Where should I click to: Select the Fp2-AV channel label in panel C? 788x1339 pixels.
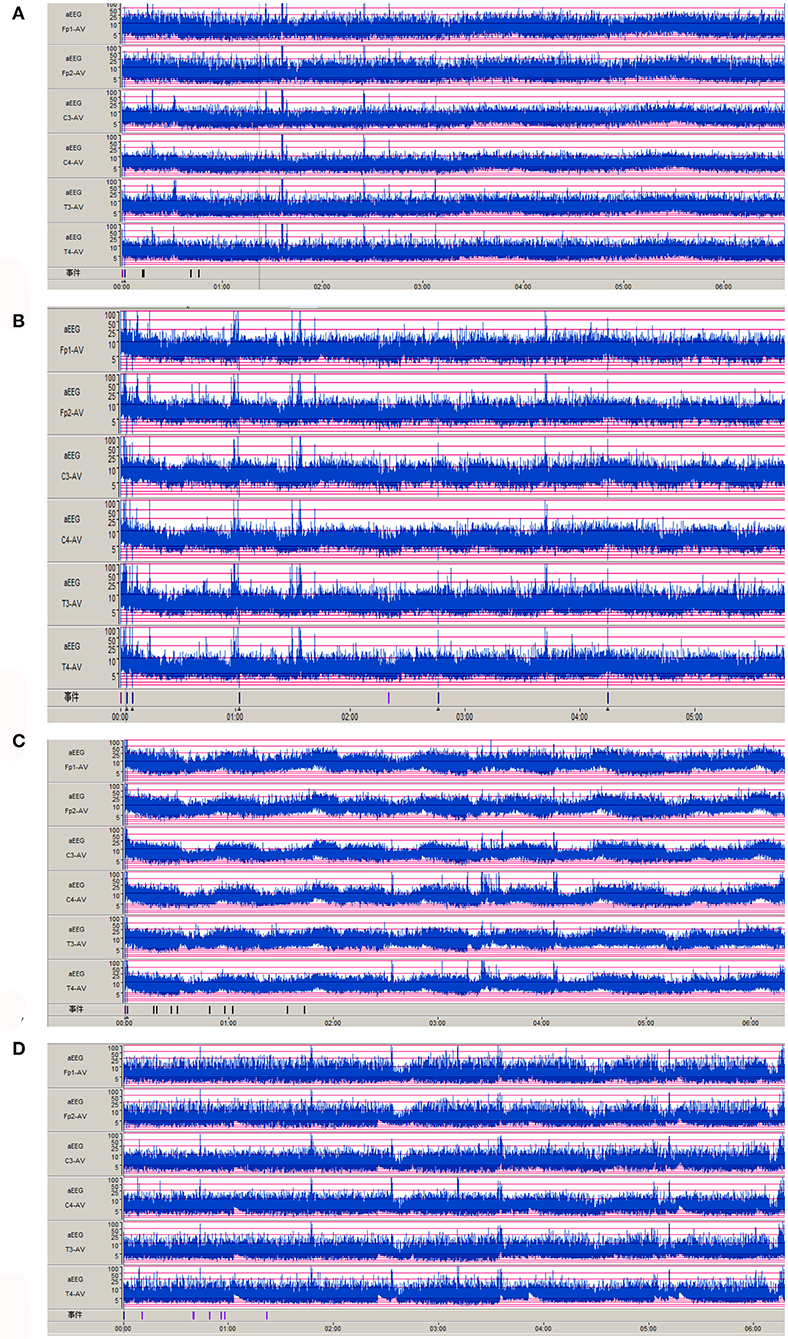coord(78,810)
